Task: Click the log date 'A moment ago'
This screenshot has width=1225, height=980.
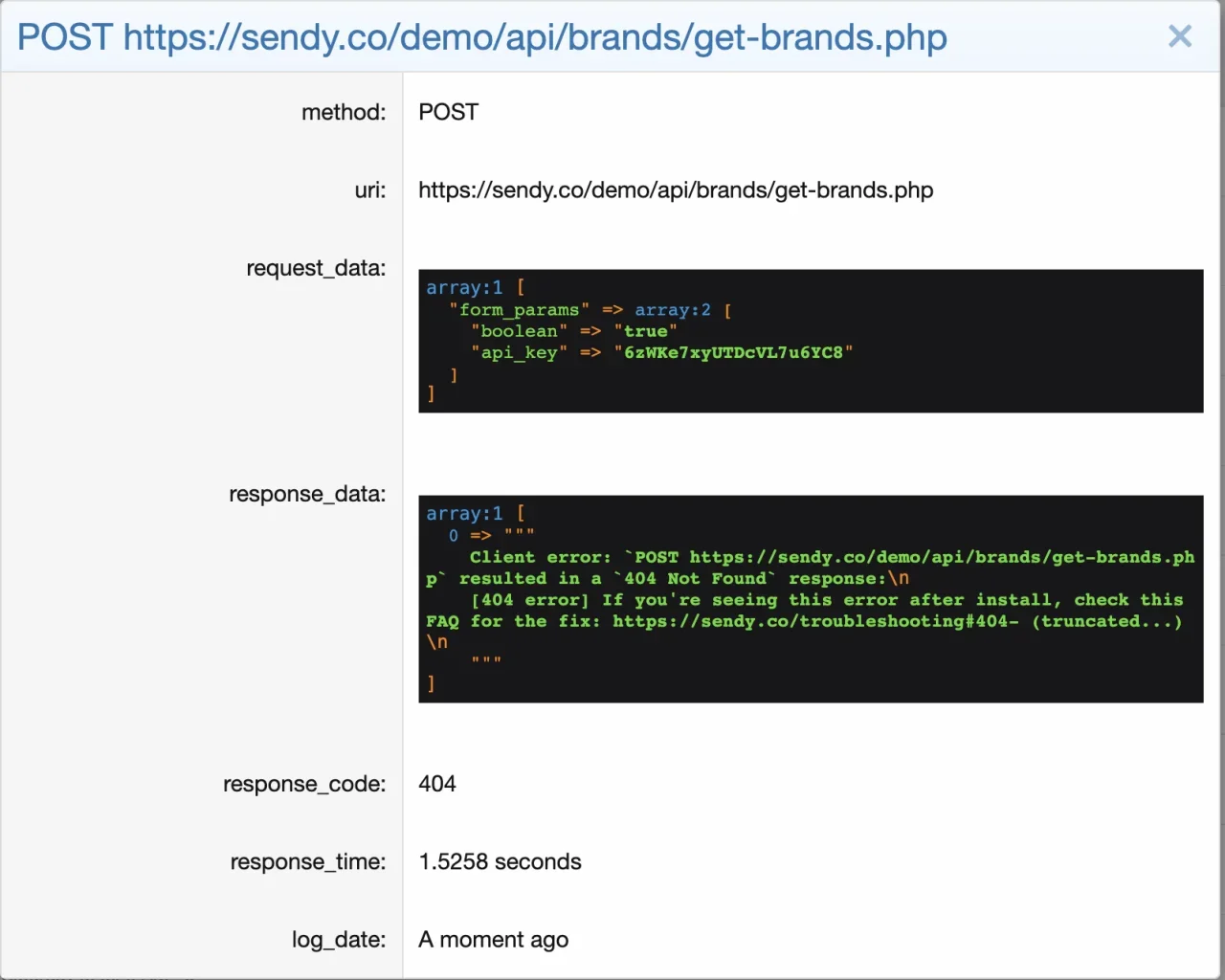Action: (493, 940)
